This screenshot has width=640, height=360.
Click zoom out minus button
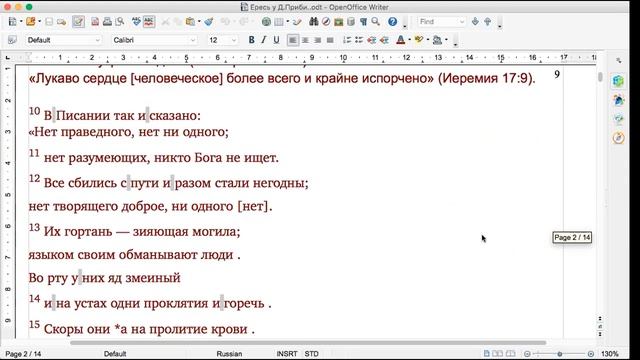pos(527,354)
